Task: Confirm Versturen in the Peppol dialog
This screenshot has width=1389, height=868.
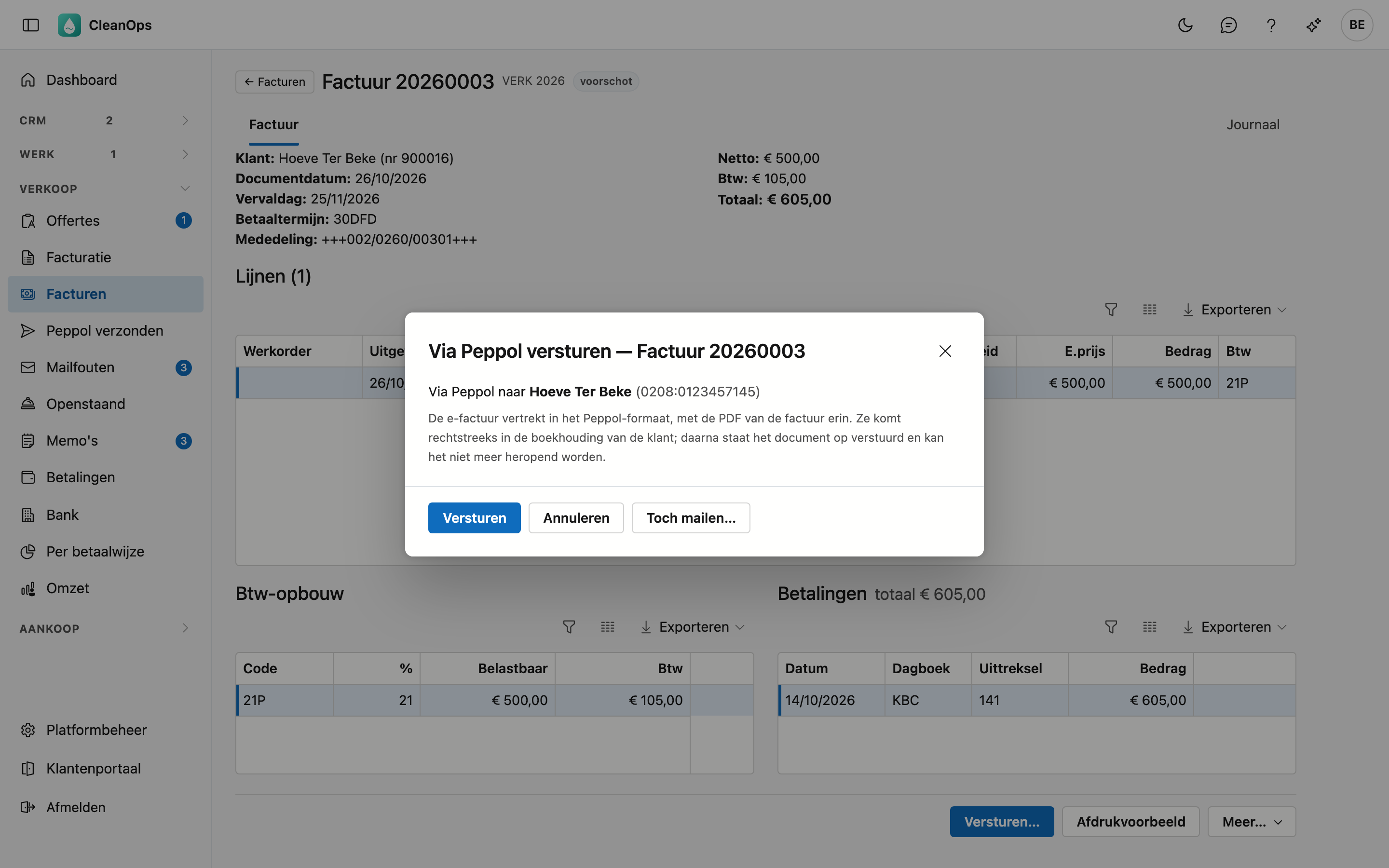Action: pyautogui.click(x=474, y=518)
